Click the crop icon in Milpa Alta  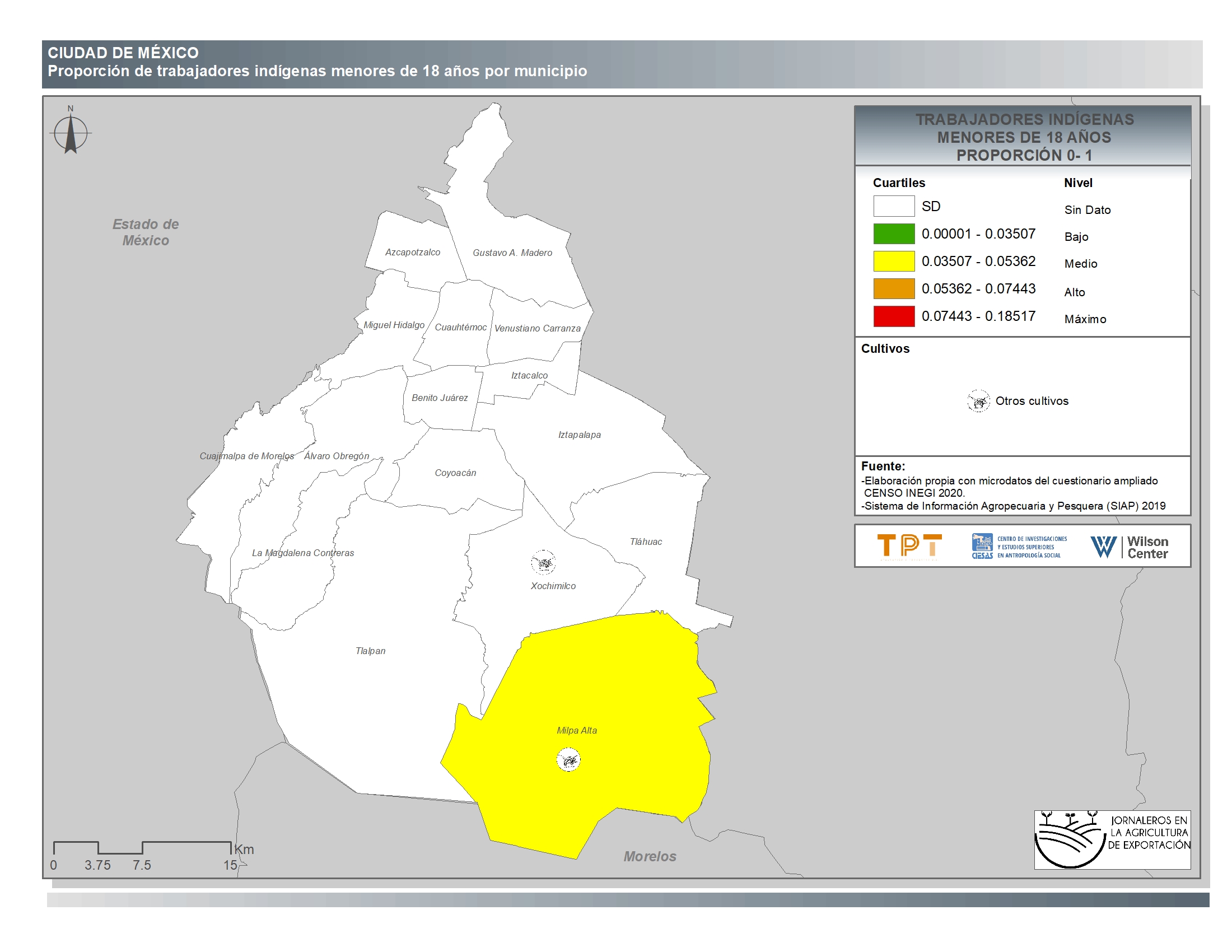(x=568, y=760)
